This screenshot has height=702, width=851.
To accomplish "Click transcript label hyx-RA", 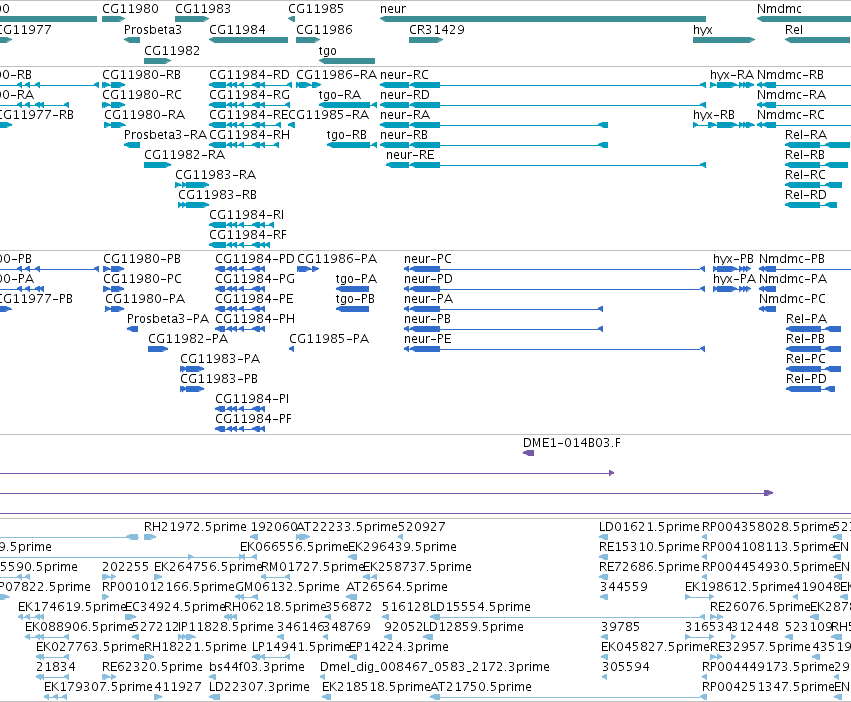I will [732, 75].
